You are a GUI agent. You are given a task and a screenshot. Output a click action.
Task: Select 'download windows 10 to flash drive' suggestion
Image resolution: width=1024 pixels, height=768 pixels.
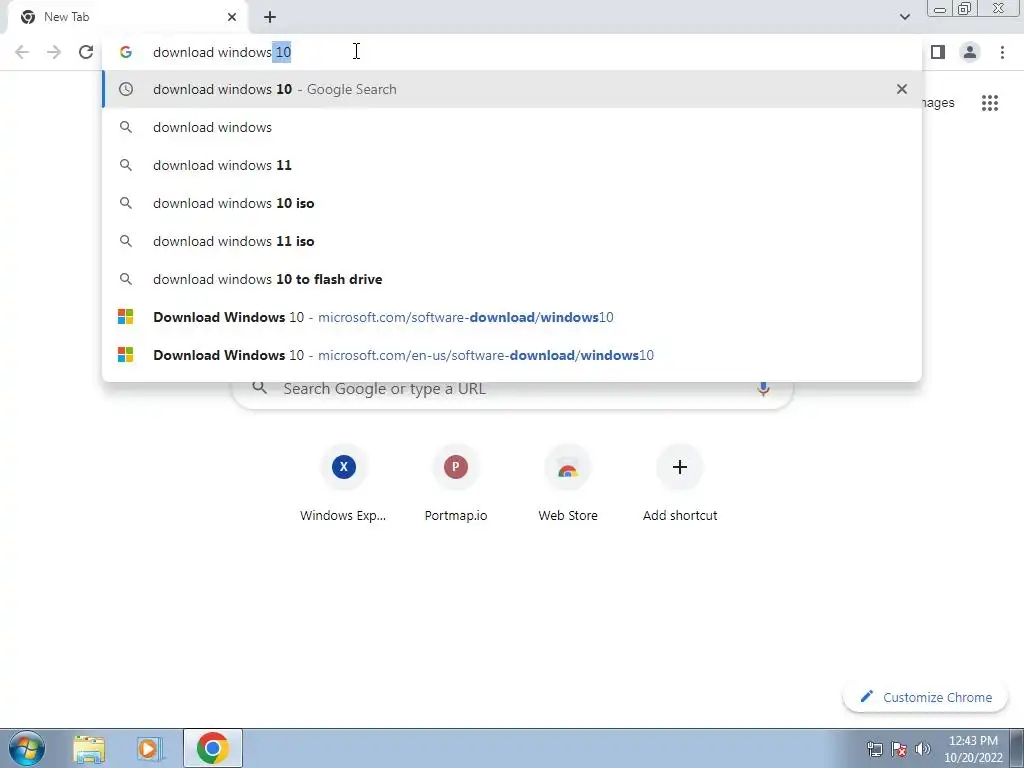click(512, 279)
